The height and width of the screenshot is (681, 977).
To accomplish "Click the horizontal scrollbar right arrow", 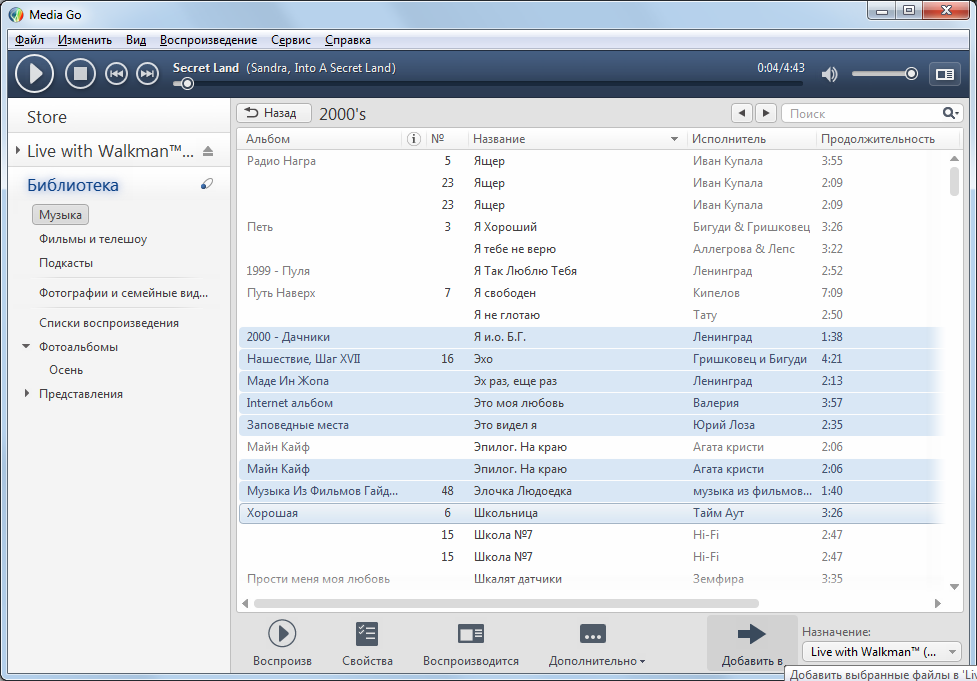I will [x=938, y=603].
